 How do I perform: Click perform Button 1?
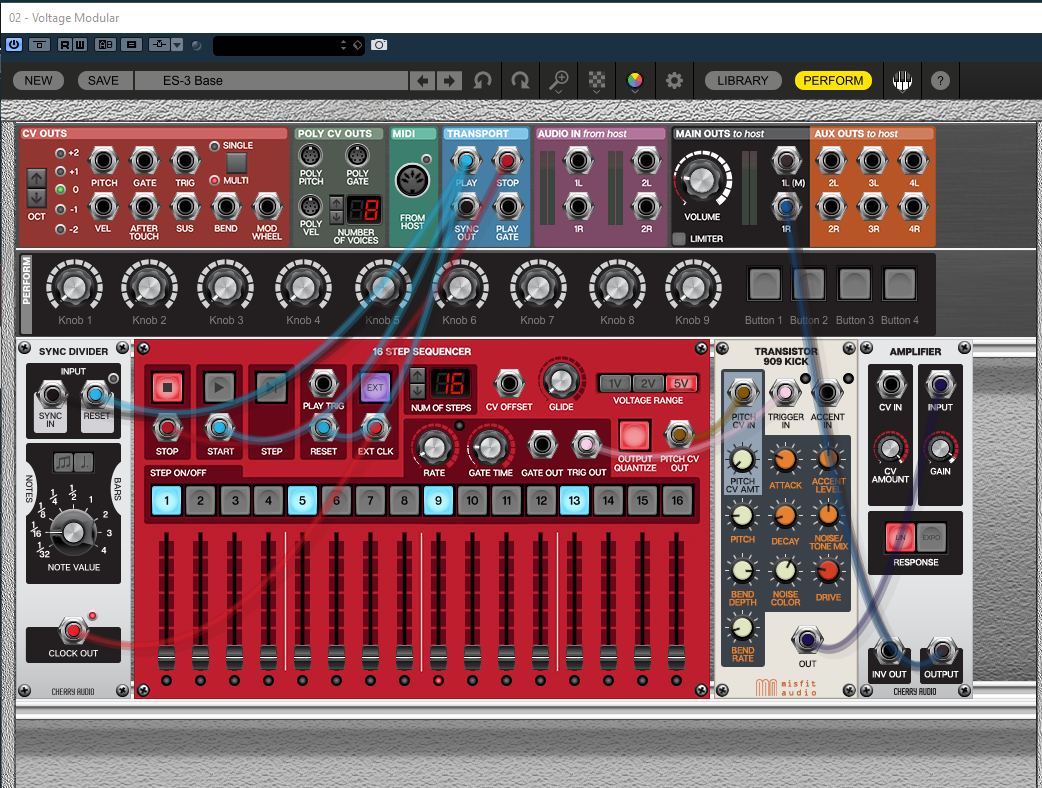pos(764,284)
